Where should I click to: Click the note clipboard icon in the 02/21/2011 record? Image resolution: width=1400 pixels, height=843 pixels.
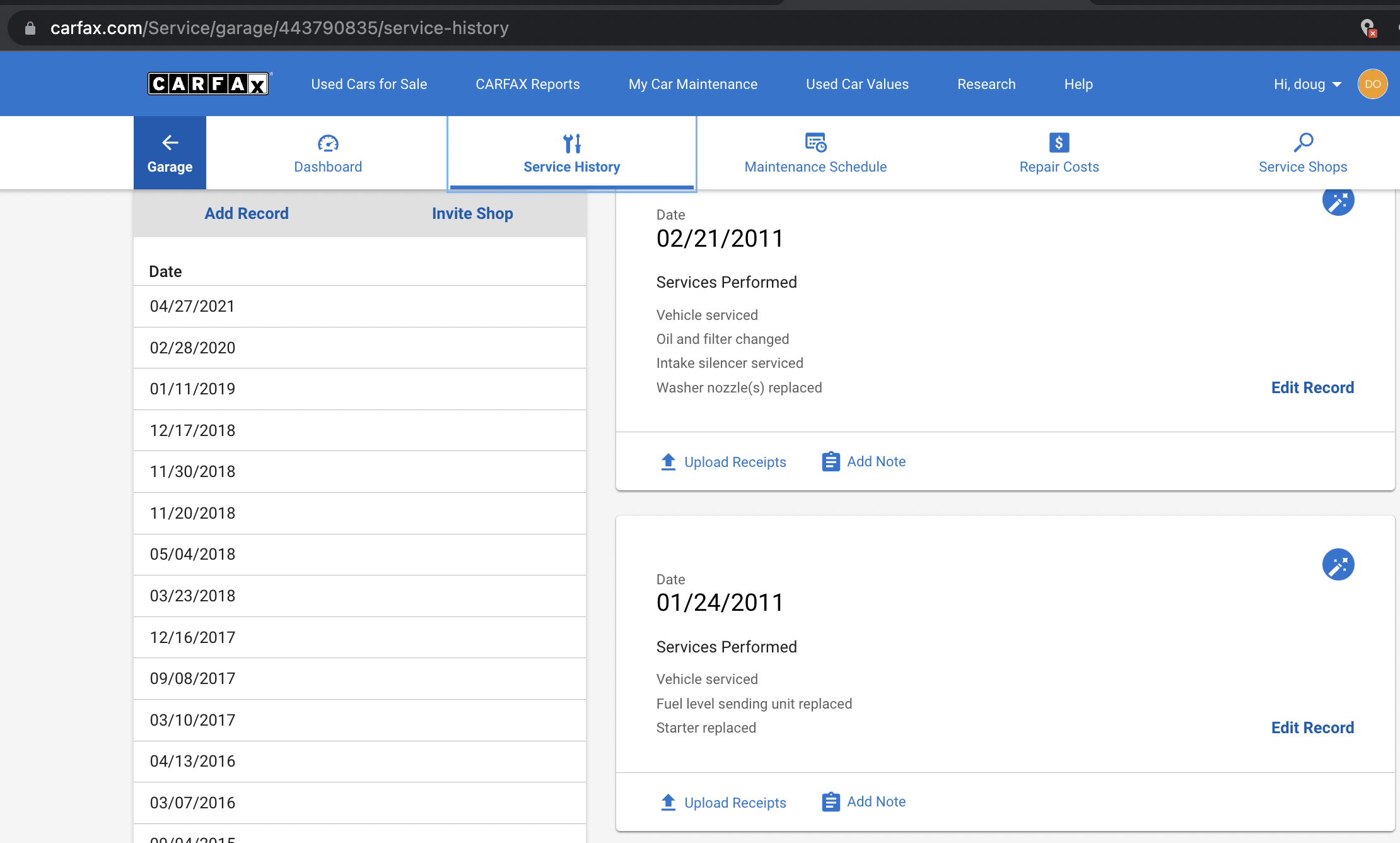pos(831,461)
